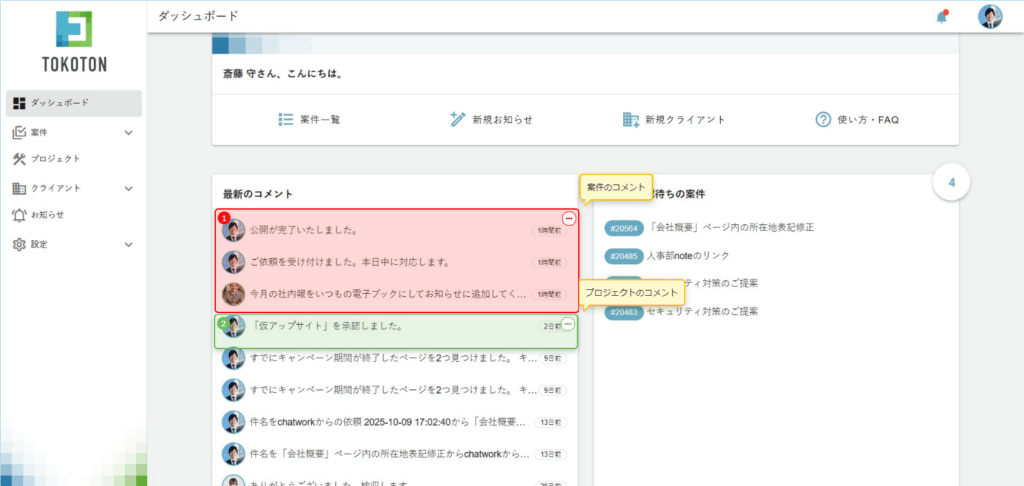1024x486 pixels.
Task: Click the round badge showing 4
Action: [951, 183]
